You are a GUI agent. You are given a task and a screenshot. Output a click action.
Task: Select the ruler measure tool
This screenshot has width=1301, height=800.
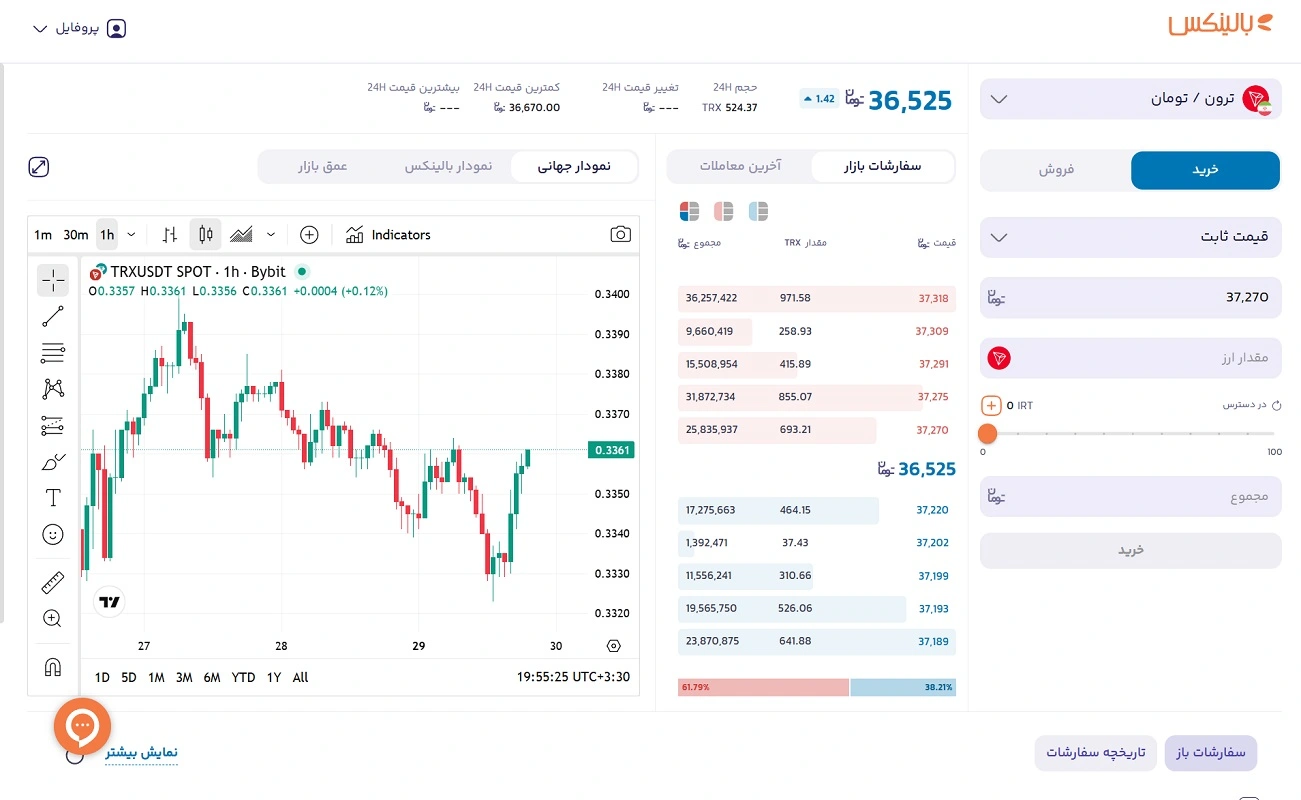pyautogui.click(x=53, y=582)
